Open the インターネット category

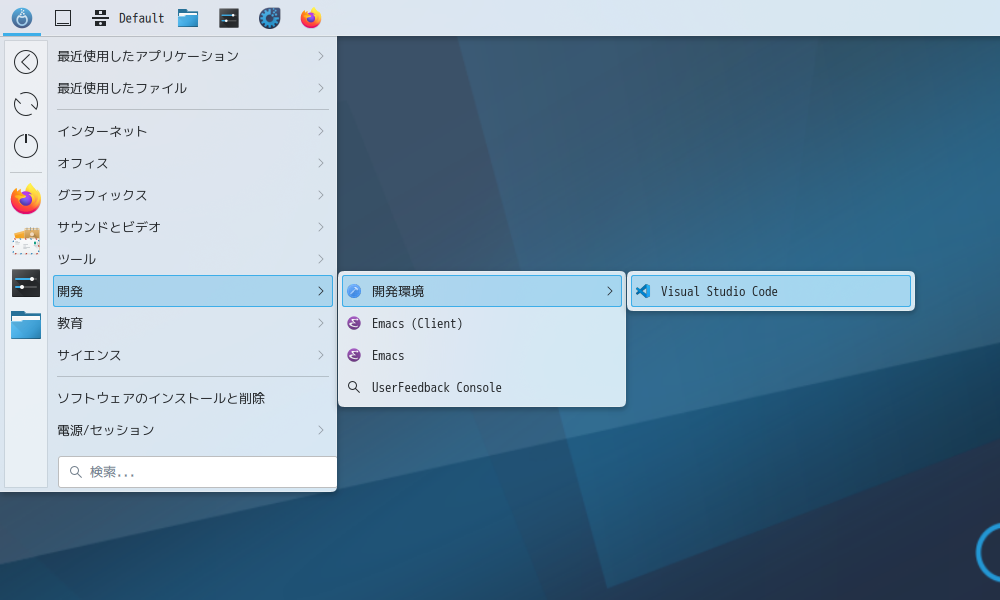tap(192, 131)
